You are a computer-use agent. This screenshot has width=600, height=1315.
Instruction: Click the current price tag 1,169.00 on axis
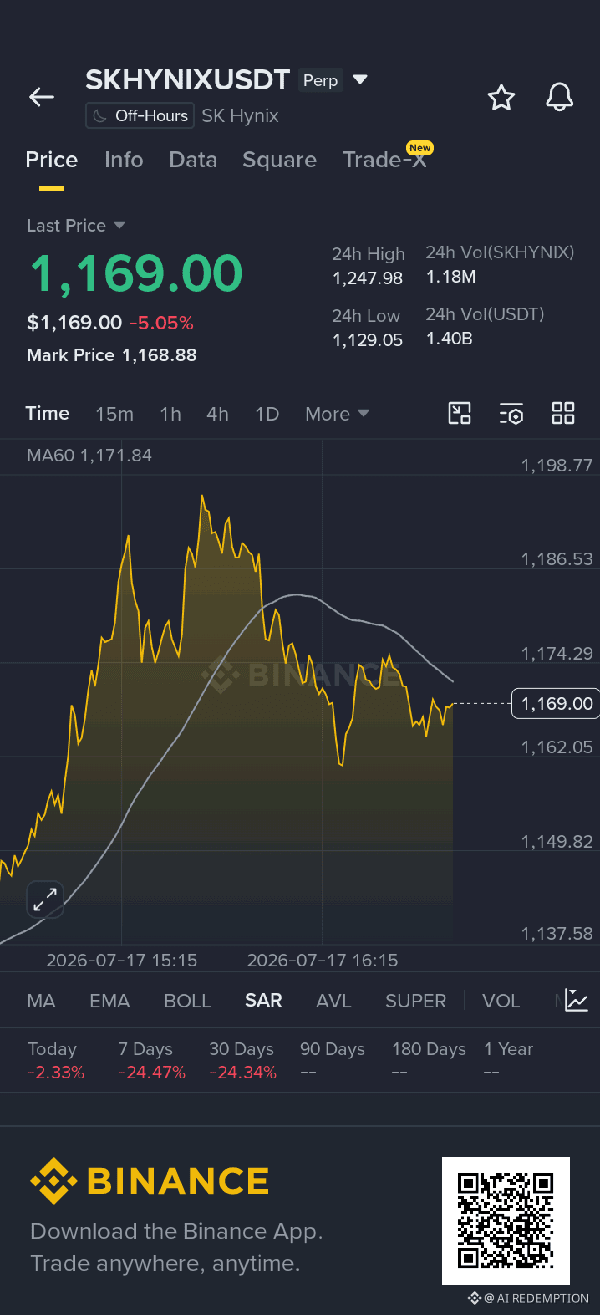point(554,704)
